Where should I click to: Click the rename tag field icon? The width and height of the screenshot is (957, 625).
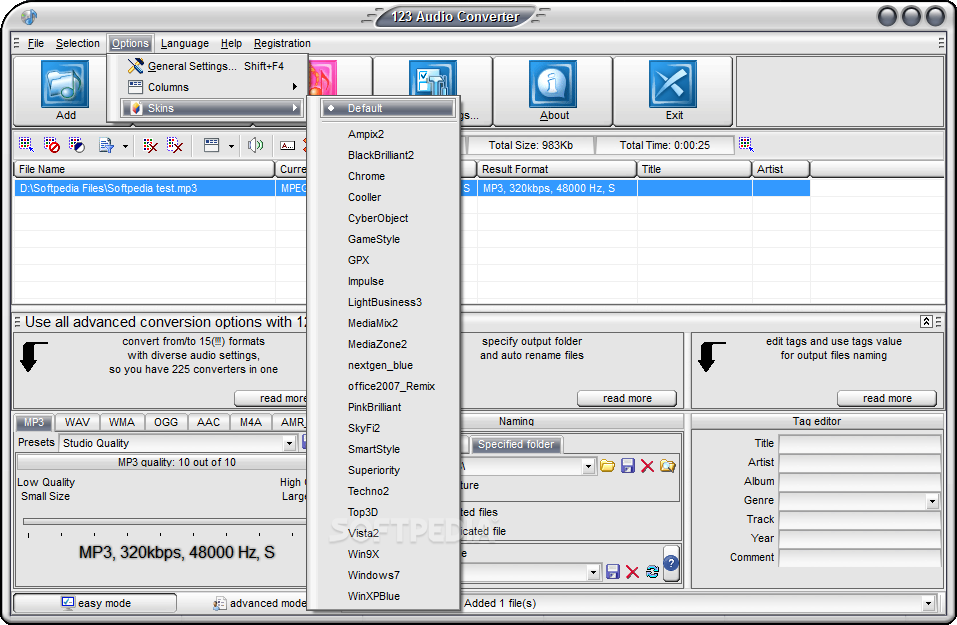click(x=287, y=145)
